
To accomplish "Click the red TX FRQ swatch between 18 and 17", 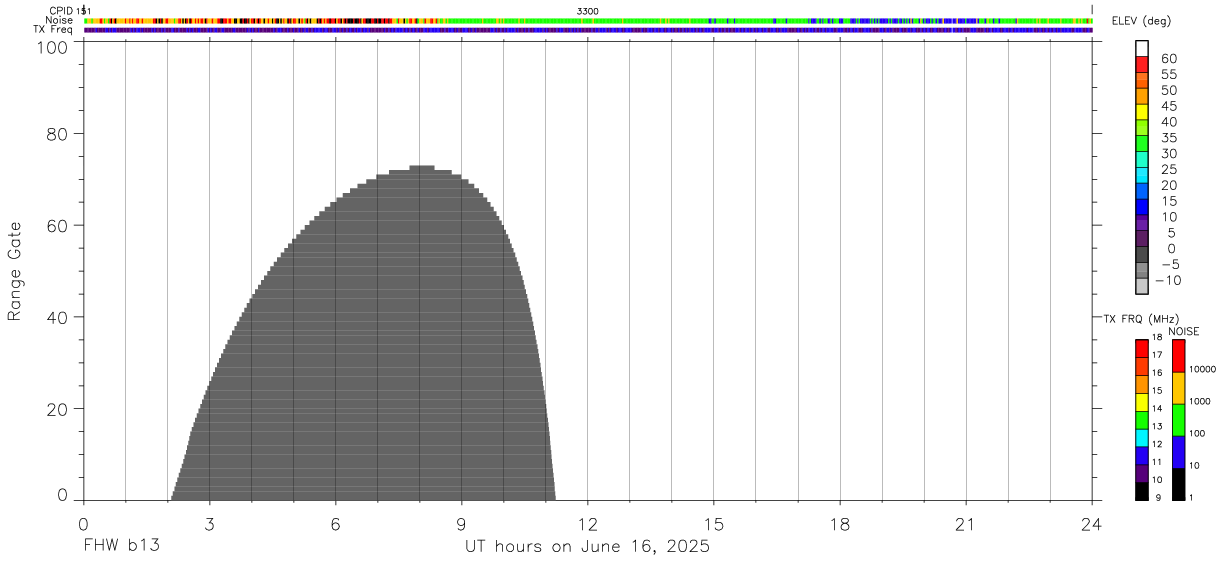I will coord(1141,349).
